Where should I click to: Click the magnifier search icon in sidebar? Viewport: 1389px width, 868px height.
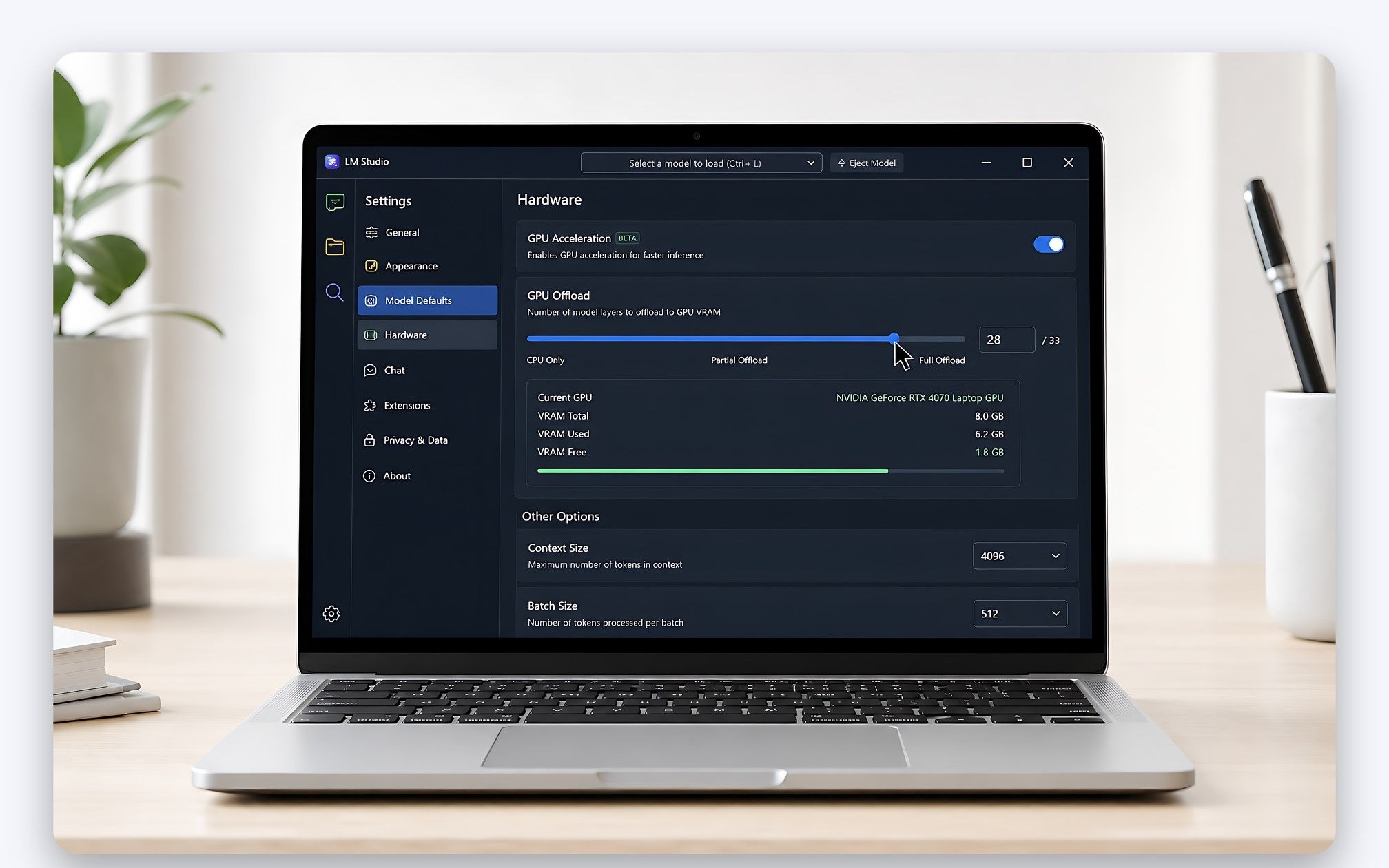pyautogui.click(x=334, y=292)
